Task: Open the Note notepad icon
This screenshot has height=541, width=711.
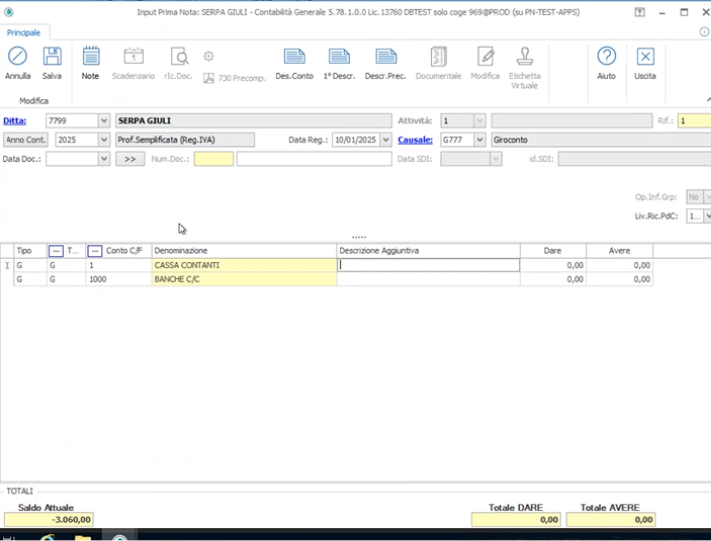Action: pyautogui.click(x=90, y=62)
